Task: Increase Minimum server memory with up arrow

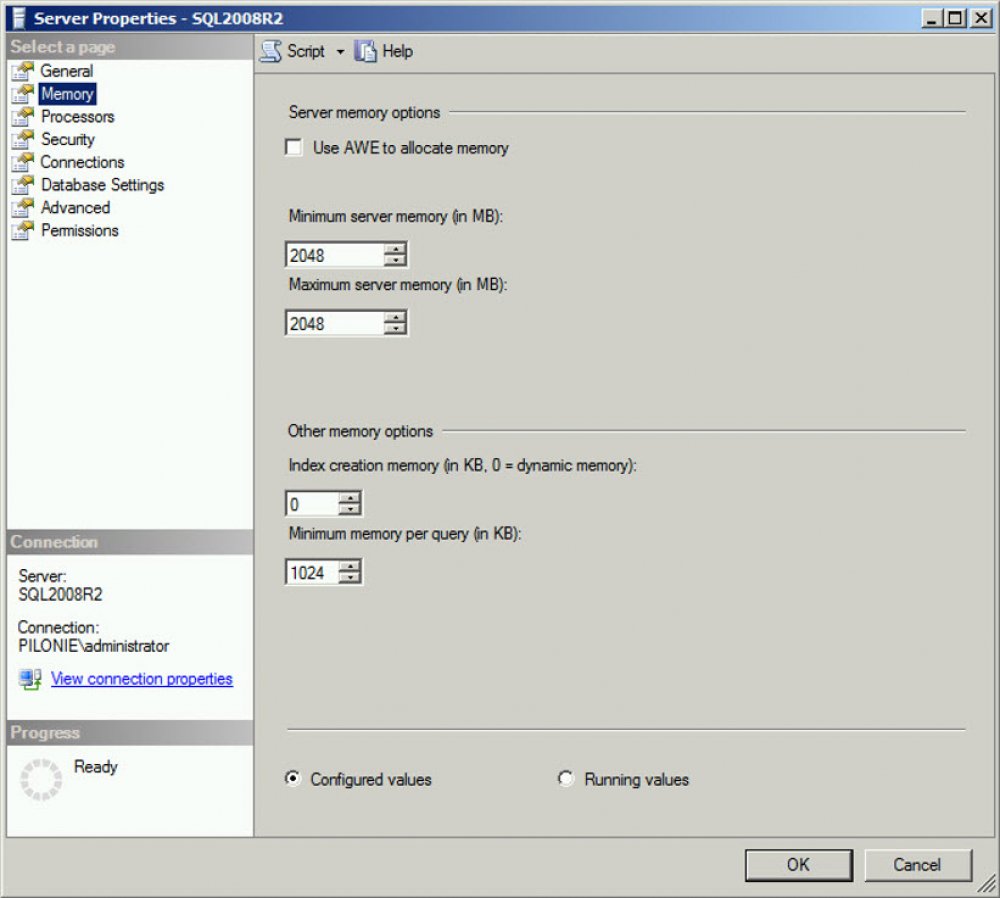Action: coord(397,249)
